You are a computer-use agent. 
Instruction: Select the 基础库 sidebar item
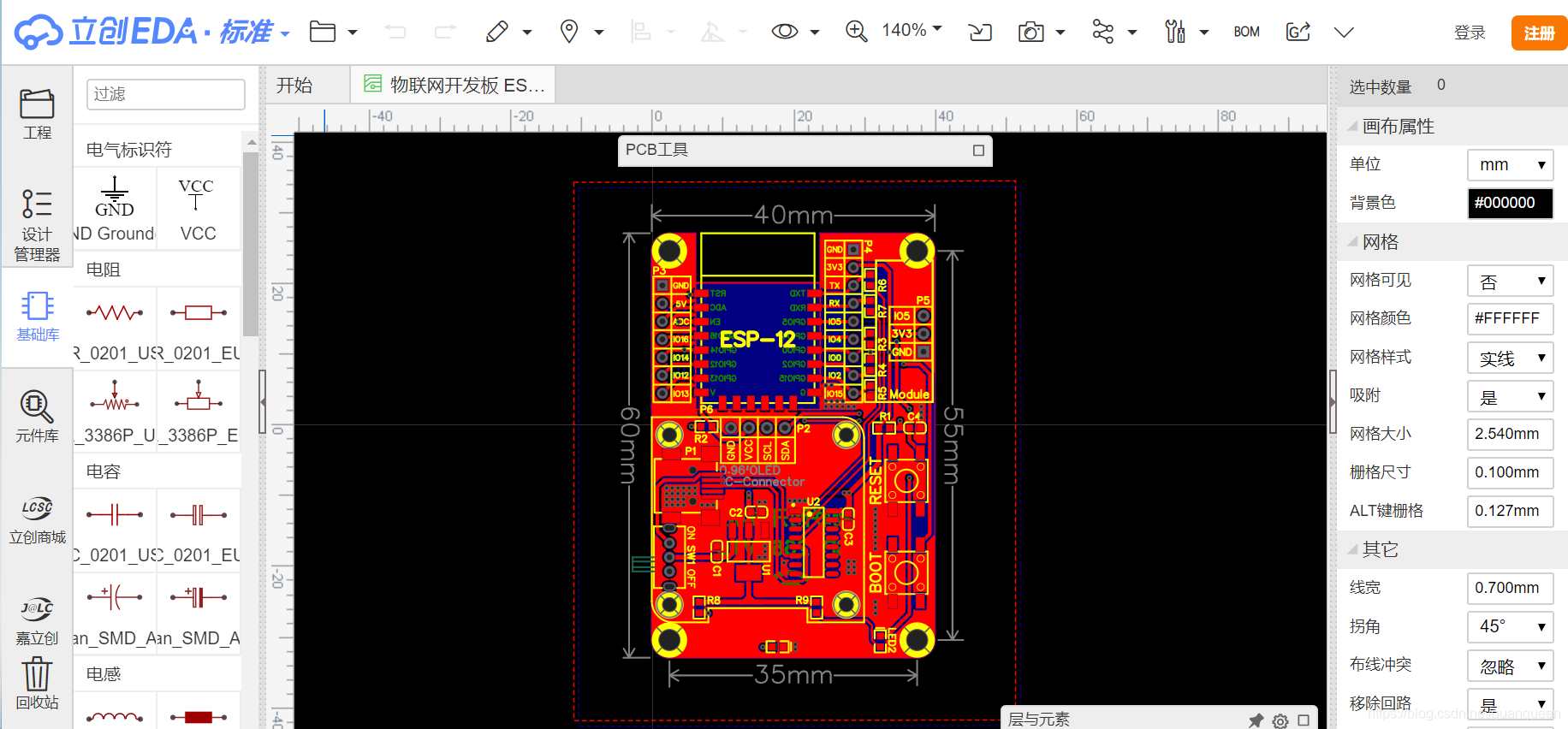pyautogui.click(x=38, y=317)
